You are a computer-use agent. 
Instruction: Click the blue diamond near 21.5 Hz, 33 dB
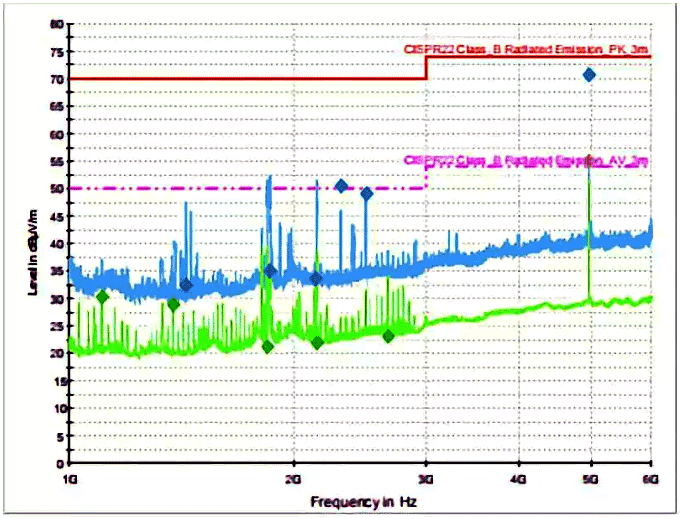(x=316, y=279)
